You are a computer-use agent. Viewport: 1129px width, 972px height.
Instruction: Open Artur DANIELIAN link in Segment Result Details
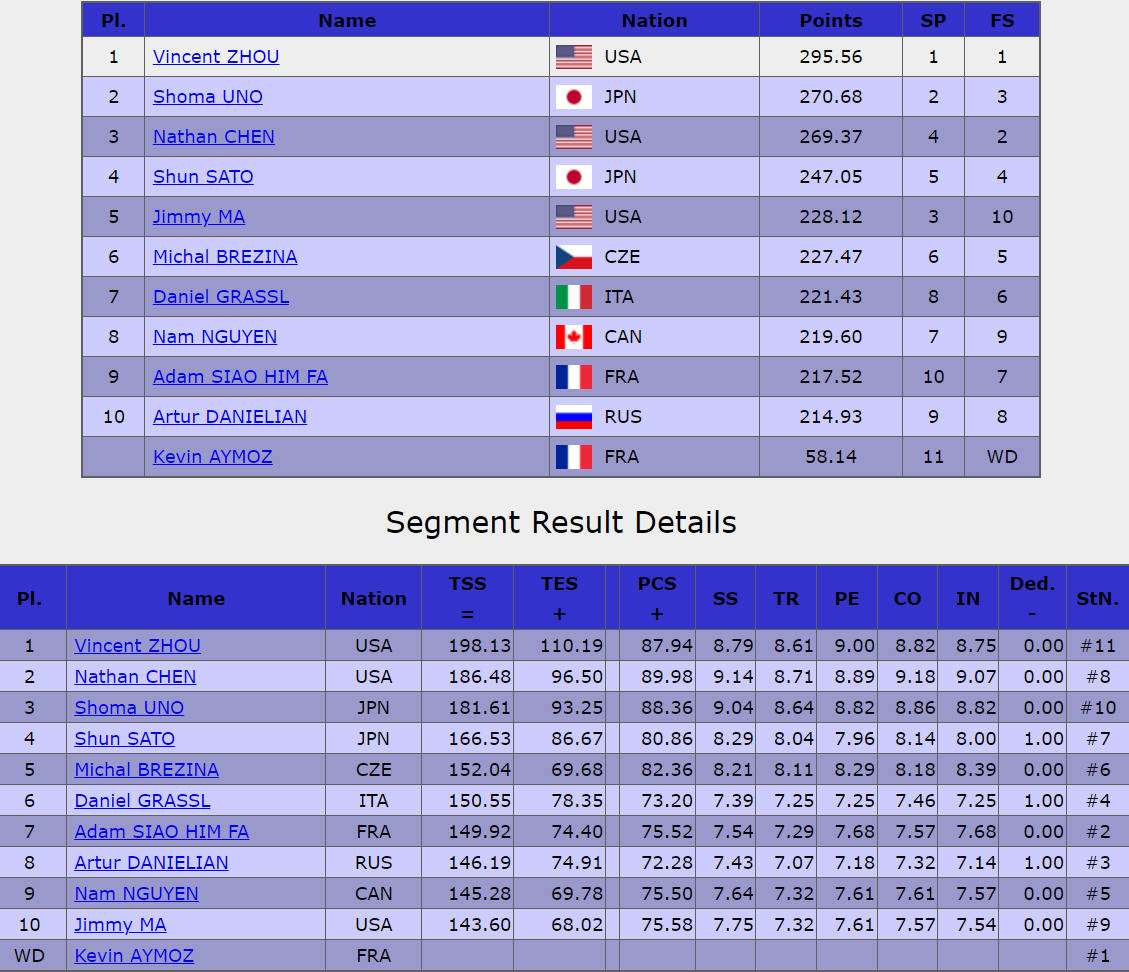[x=151, y=863]
